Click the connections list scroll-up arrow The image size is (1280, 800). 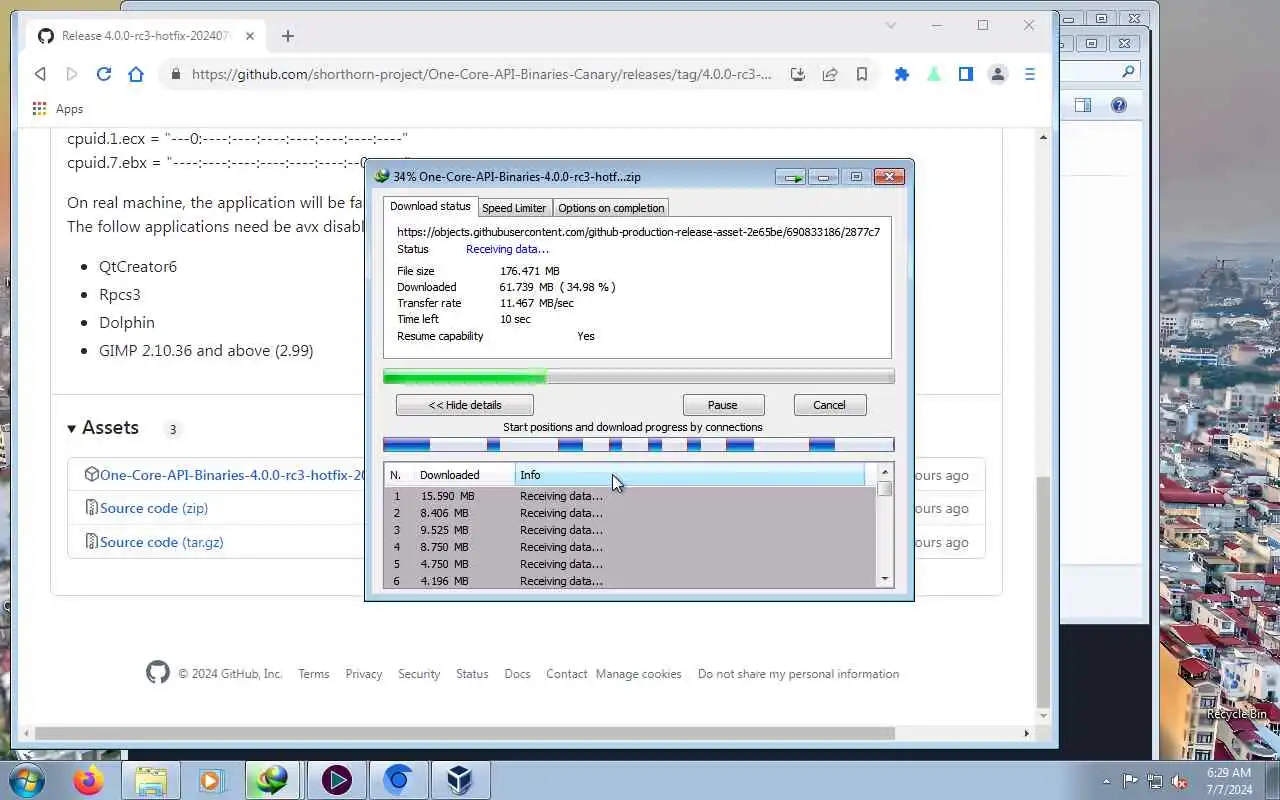885,472
